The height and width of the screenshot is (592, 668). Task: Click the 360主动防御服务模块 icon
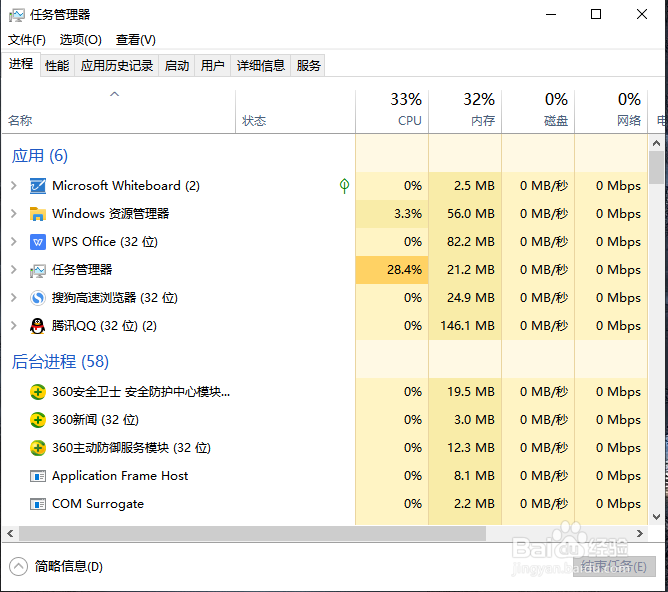click(37, 448)
